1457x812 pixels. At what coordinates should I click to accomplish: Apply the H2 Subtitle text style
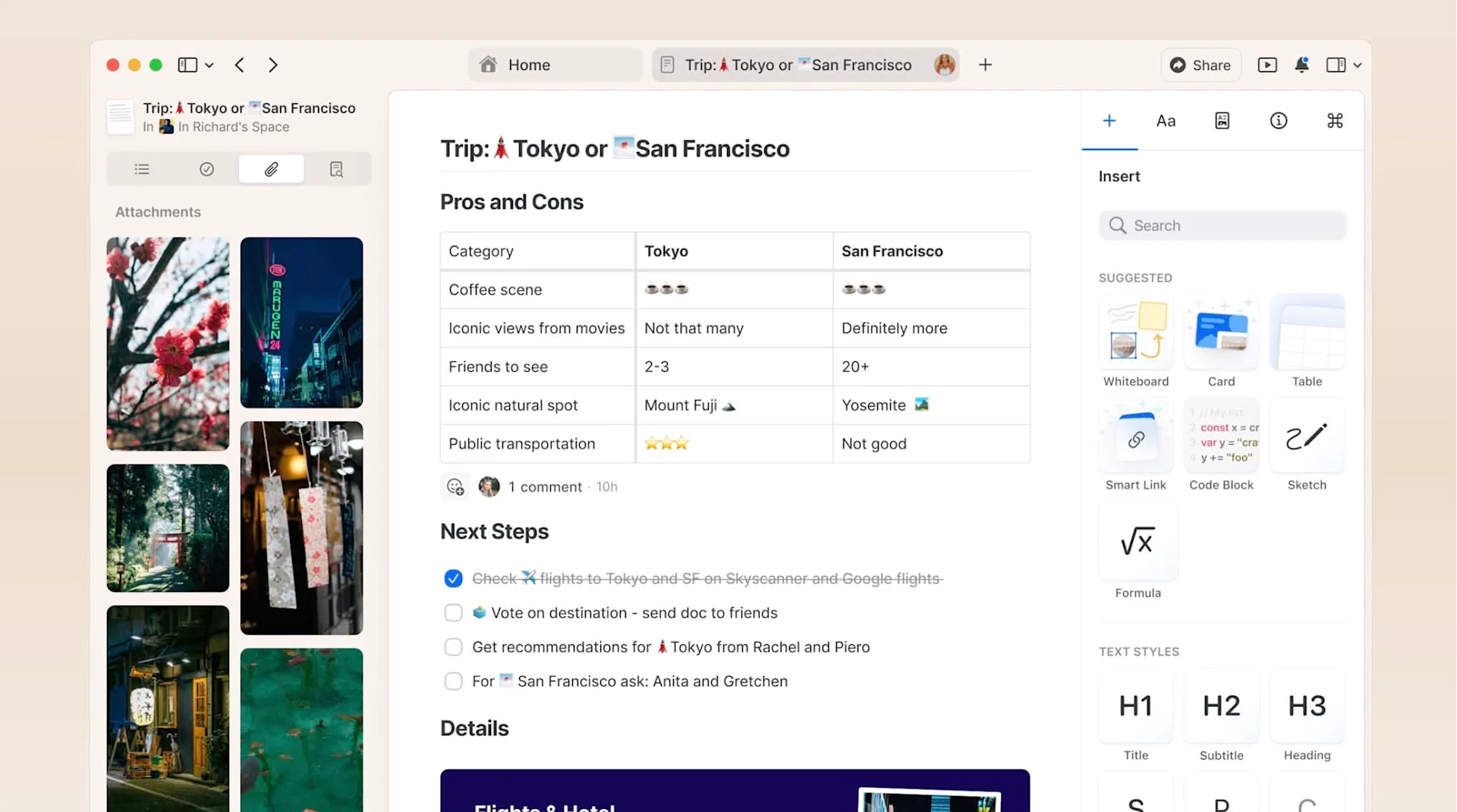[x=1222, y=716]
